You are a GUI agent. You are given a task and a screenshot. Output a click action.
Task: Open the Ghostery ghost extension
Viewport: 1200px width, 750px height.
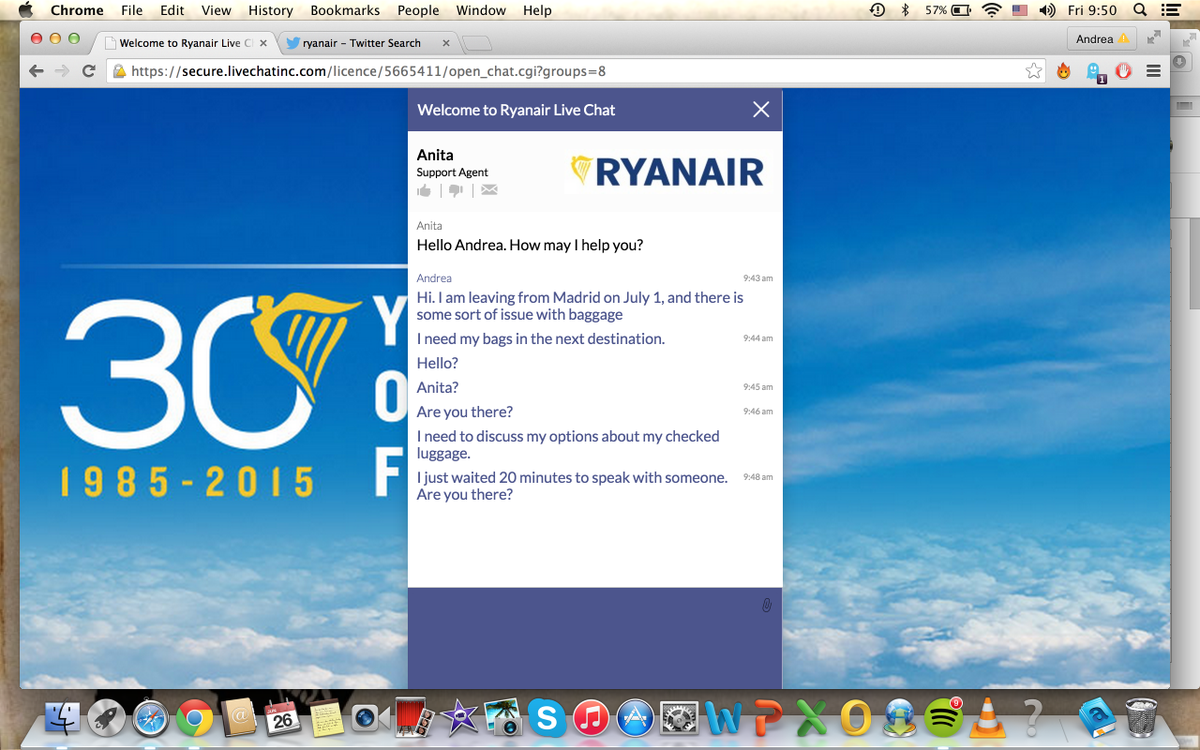click(1095, 72)
